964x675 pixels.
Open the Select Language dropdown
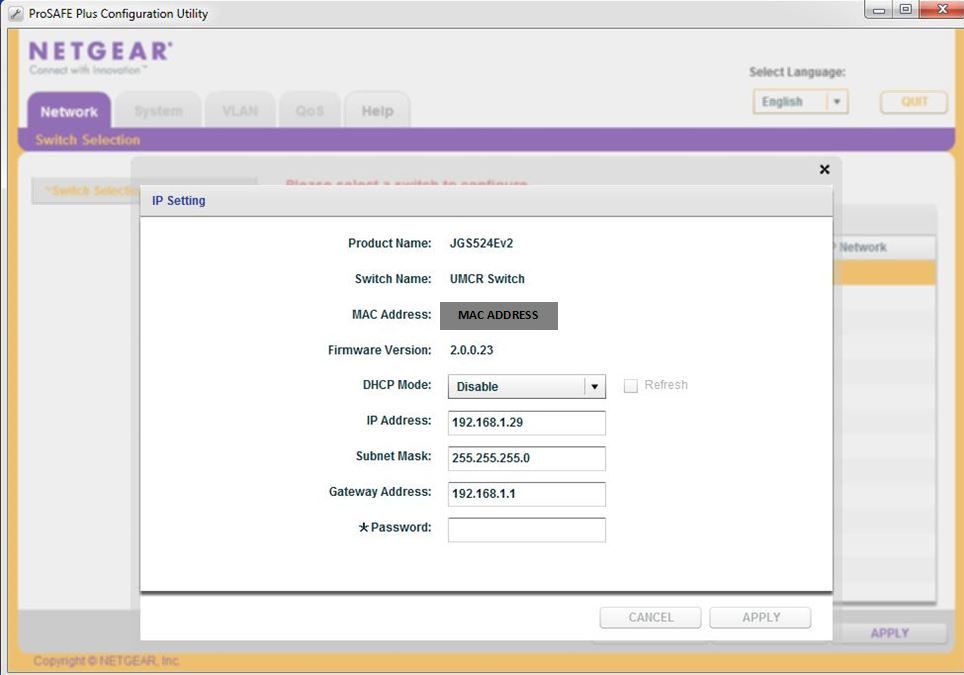(x=800, y=101)
